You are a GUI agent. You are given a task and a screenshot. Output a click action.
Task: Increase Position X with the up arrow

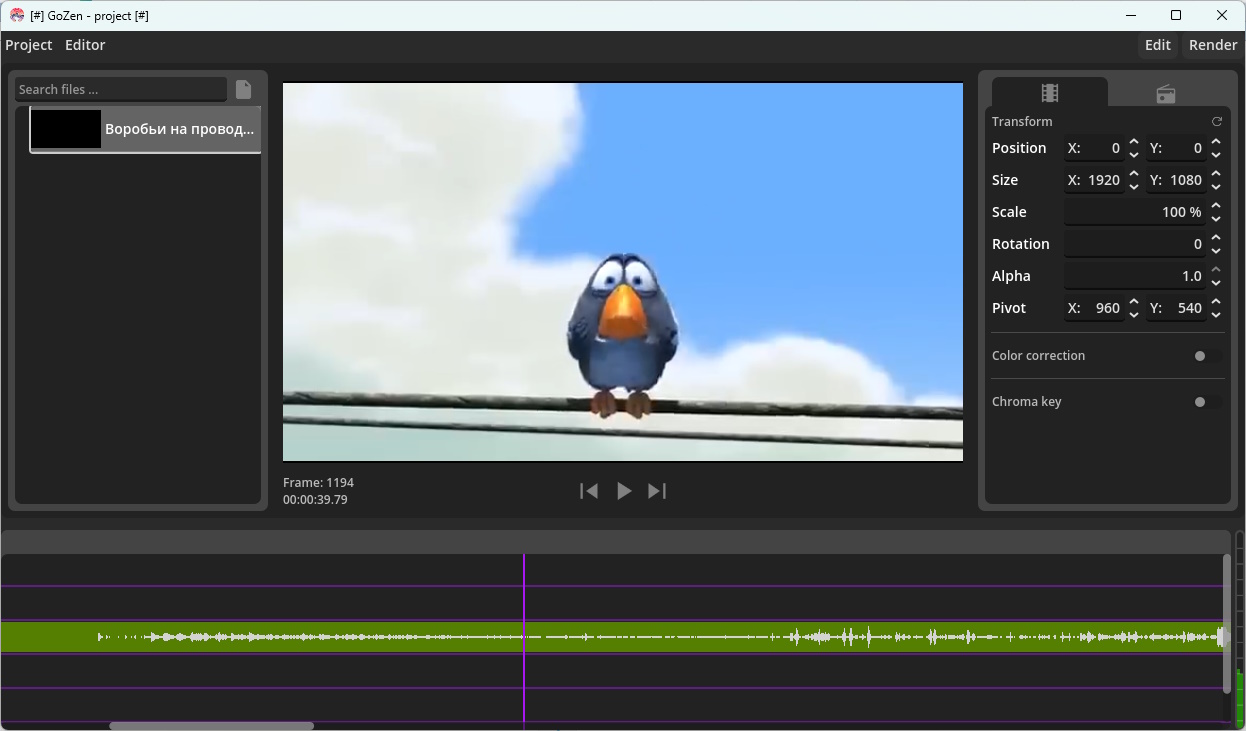[1134, 142]
